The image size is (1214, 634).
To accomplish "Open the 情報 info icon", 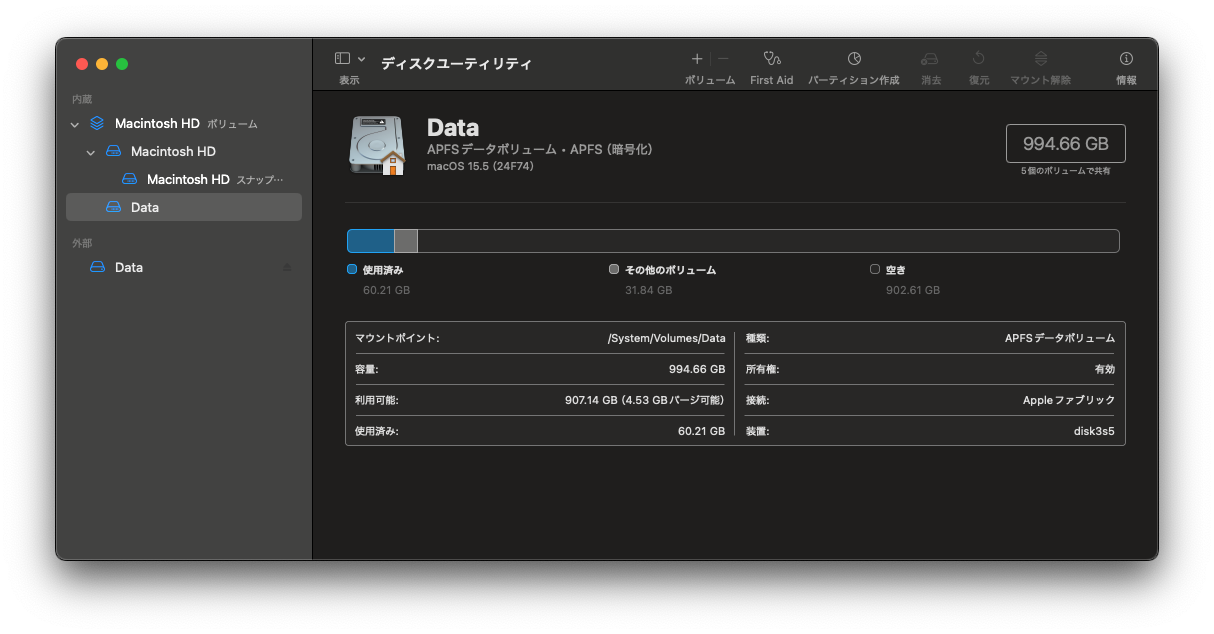I will pyautogui.click(x=1126, y=59).
